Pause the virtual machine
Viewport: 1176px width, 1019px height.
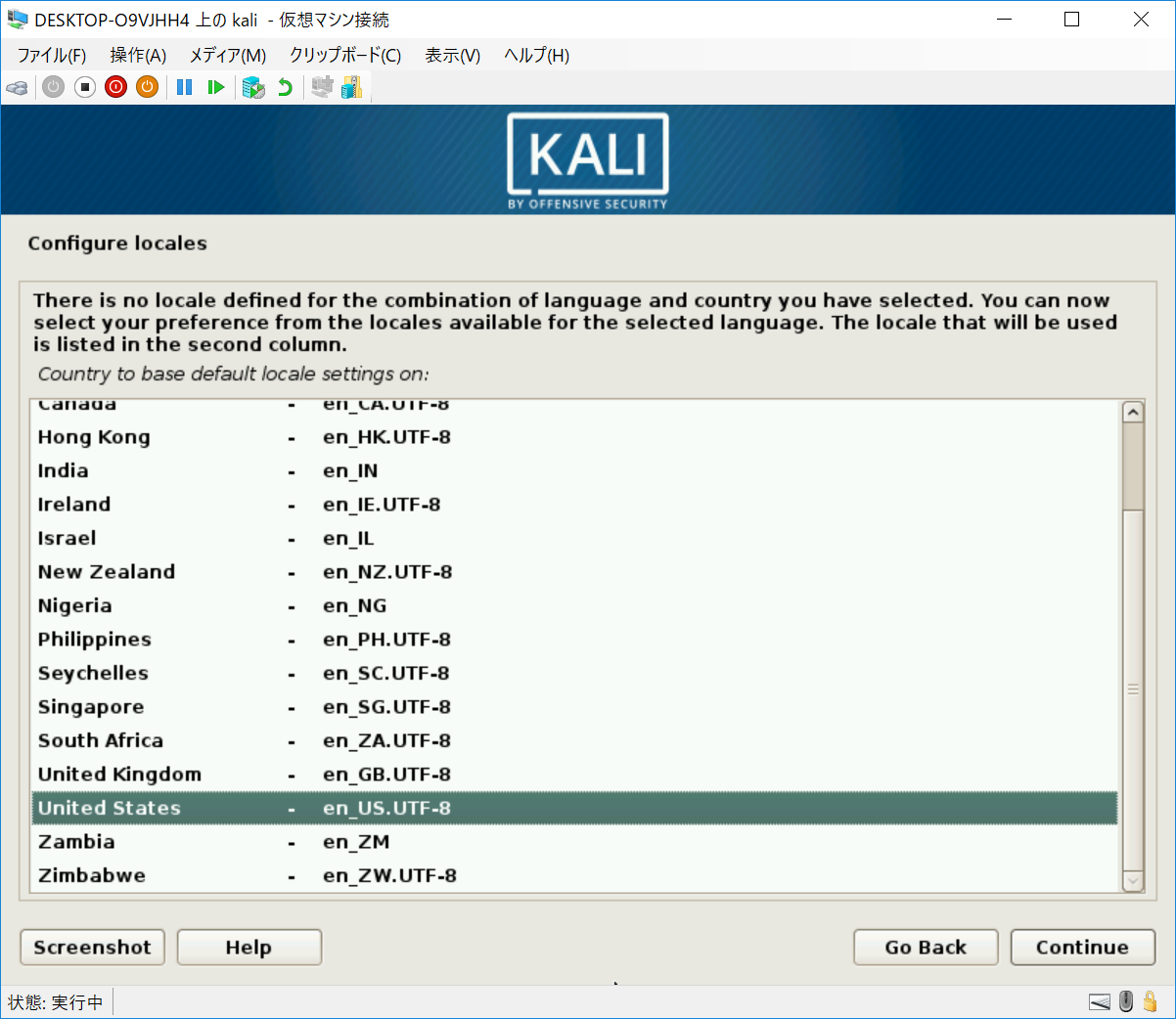pos(185,87)
